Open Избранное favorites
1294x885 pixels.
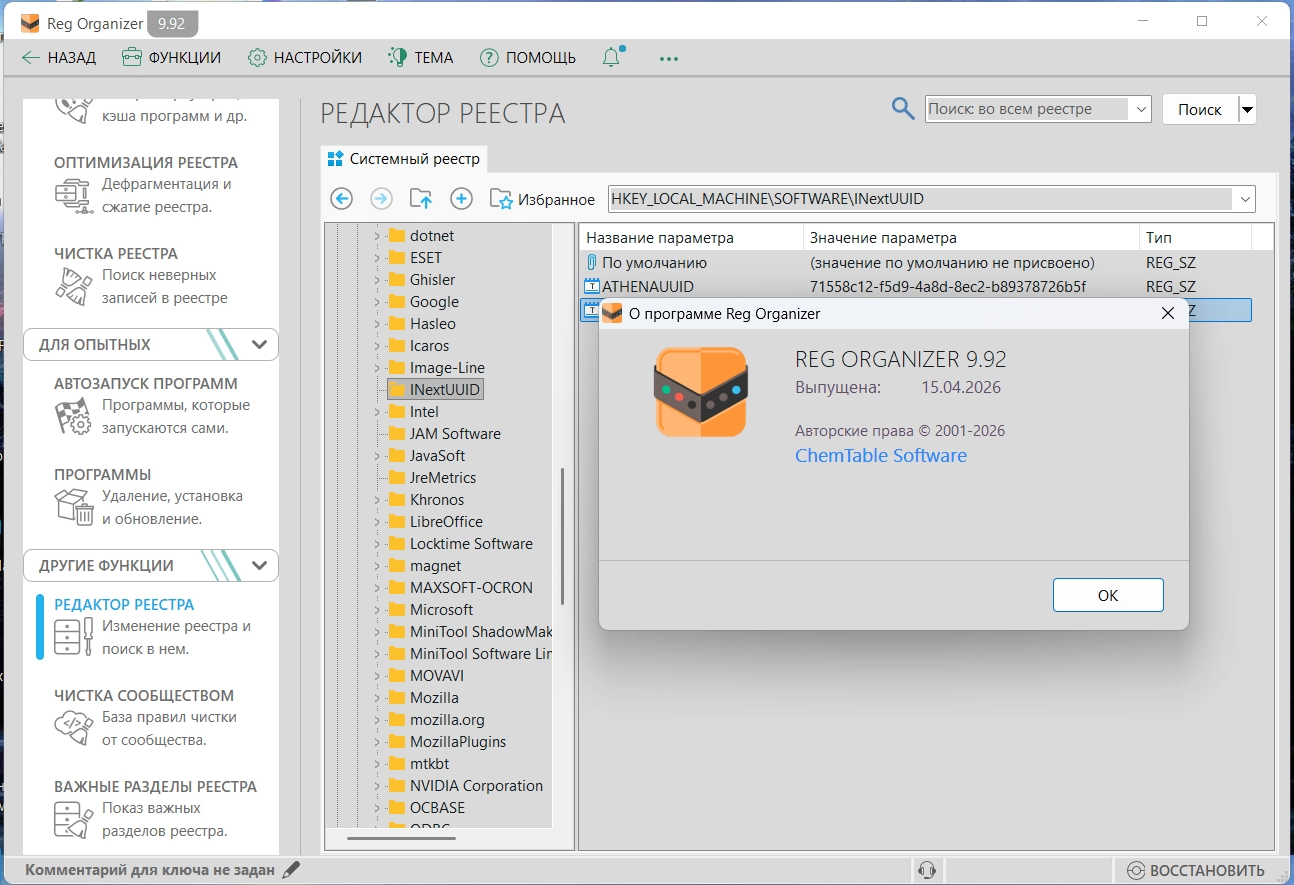542,199
